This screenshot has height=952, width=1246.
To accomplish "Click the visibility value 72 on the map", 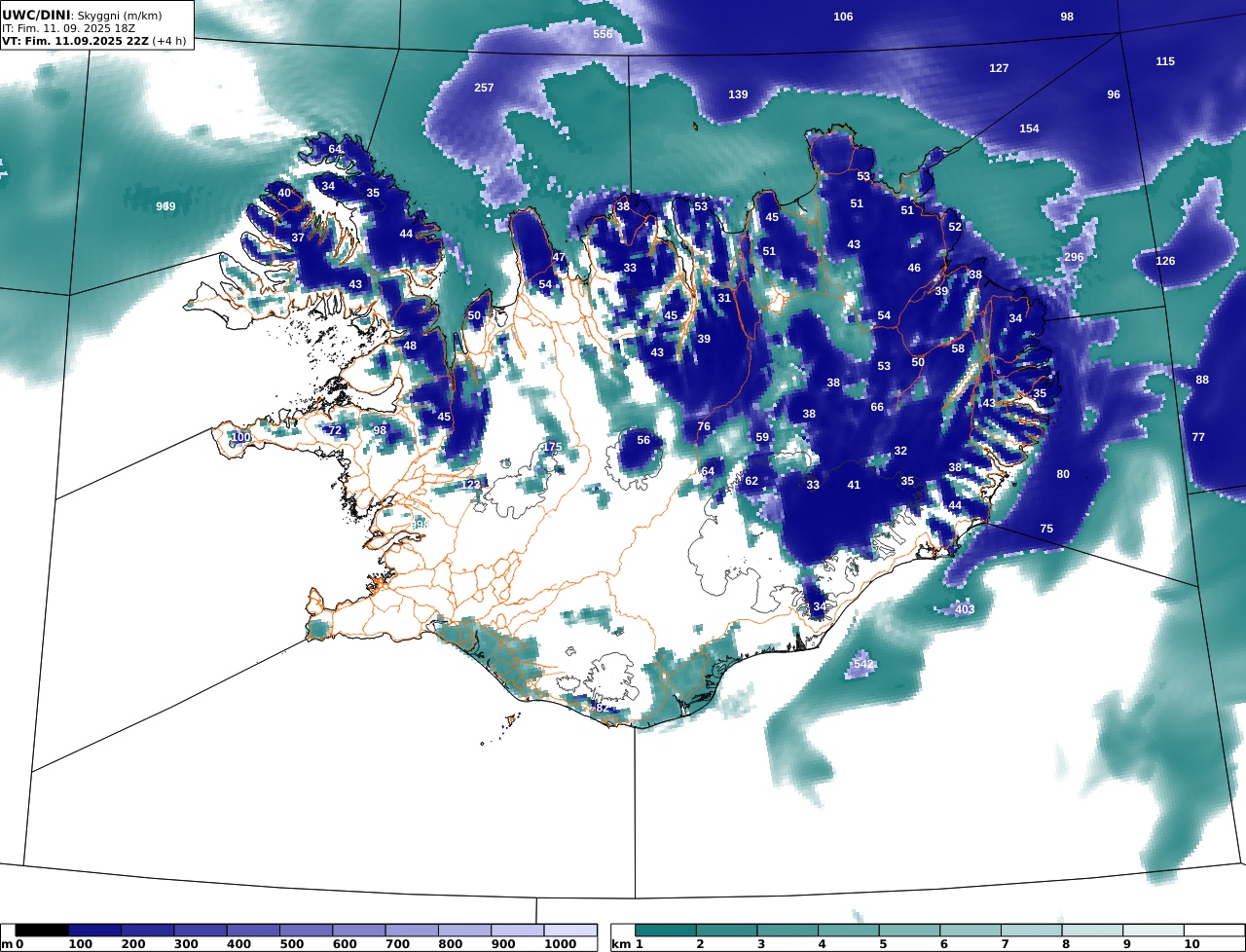I will coord(335,430).
